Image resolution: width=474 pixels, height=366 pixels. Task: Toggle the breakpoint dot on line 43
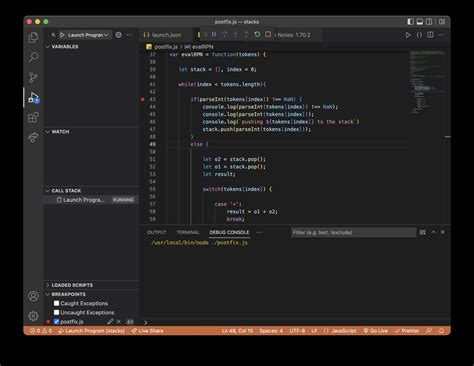pyautogui.click(x=143, y=99)
